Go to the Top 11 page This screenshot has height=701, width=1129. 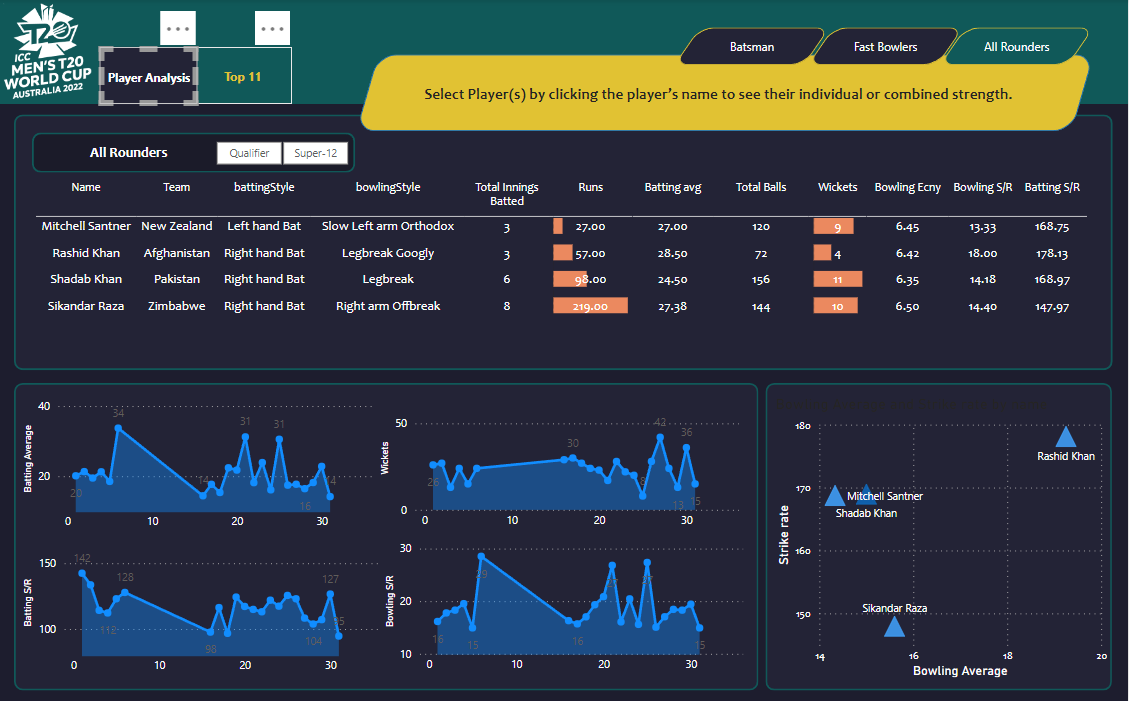pyautogui.click(x=243, y=77)
